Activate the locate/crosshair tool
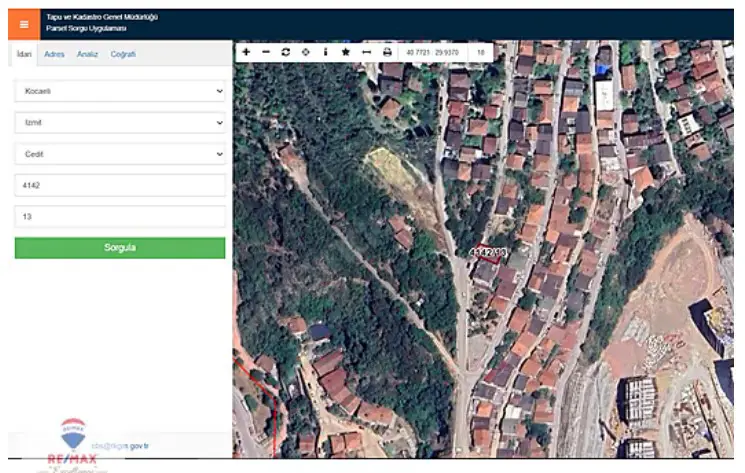This screenshot has height=473, width=745. pos(306,52)
